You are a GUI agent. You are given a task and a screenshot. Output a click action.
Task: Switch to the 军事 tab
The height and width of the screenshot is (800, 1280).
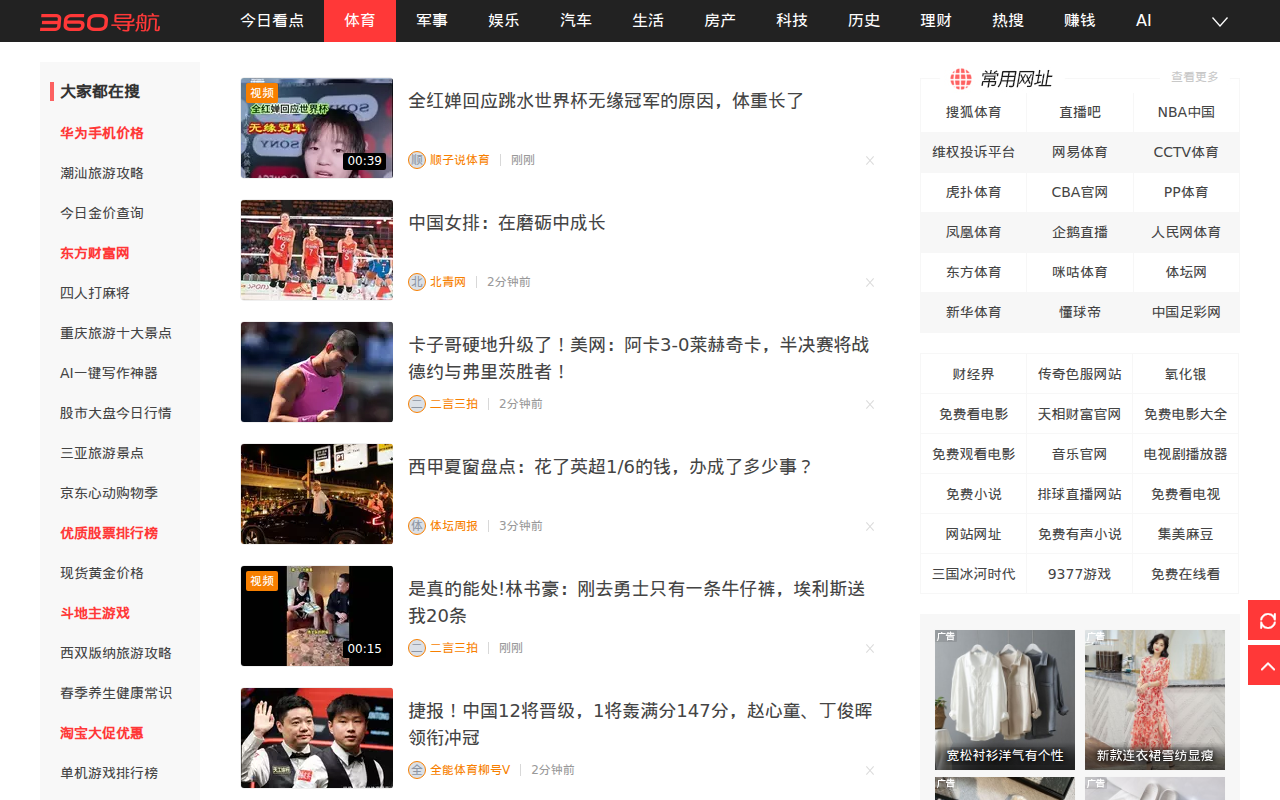[x=432, y=21]
